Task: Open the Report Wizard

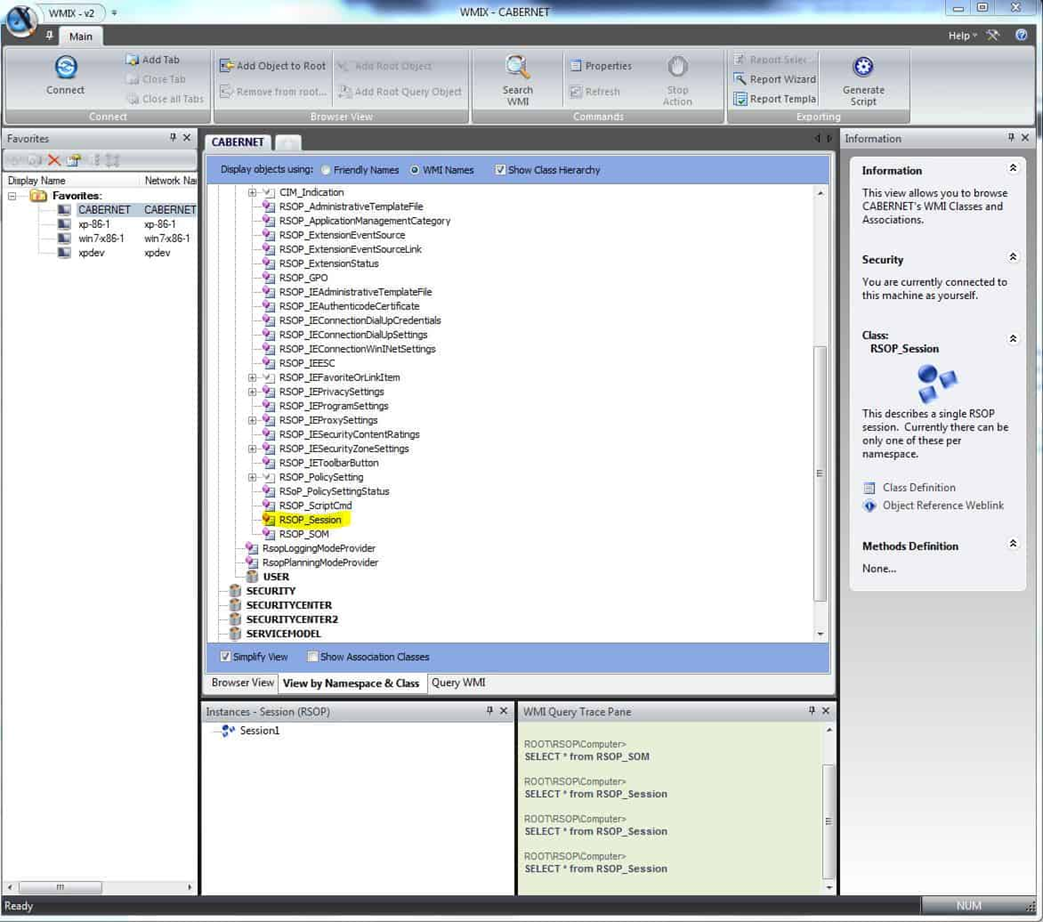Action: (x=775, y=79)
